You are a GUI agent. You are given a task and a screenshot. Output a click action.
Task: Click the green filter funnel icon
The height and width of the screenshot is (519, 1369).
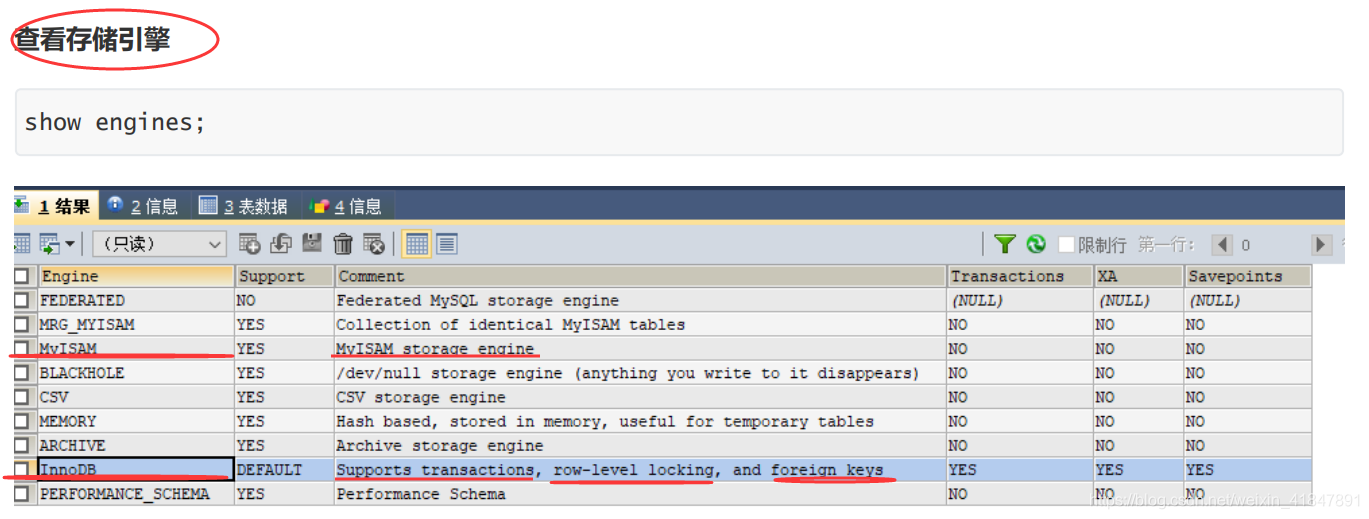pyautogui.click(x=1005, y=244)
